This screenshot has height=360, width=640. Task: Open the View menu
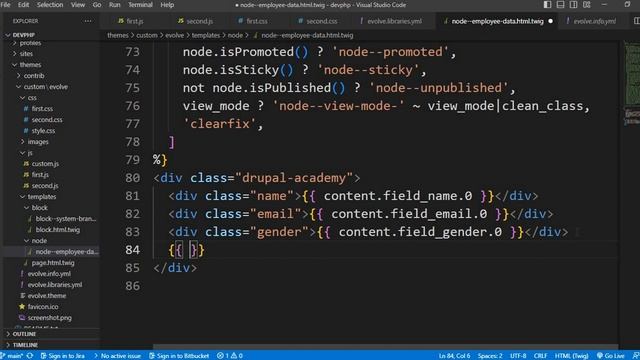pyautogui.click(x=78, y=5)
